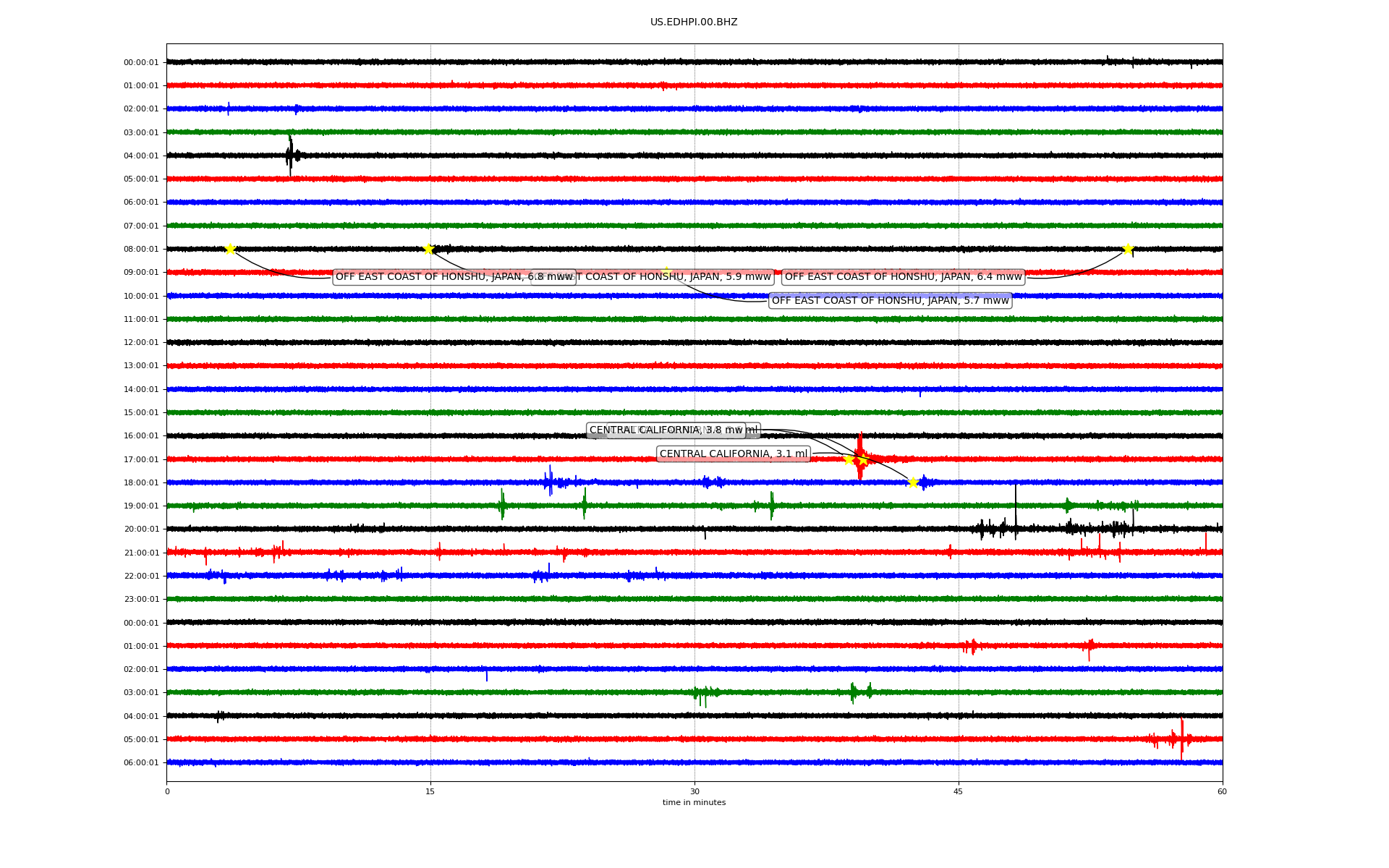
Task: Click the 23:00:01 row time label
Action: (x=141, y=600)
